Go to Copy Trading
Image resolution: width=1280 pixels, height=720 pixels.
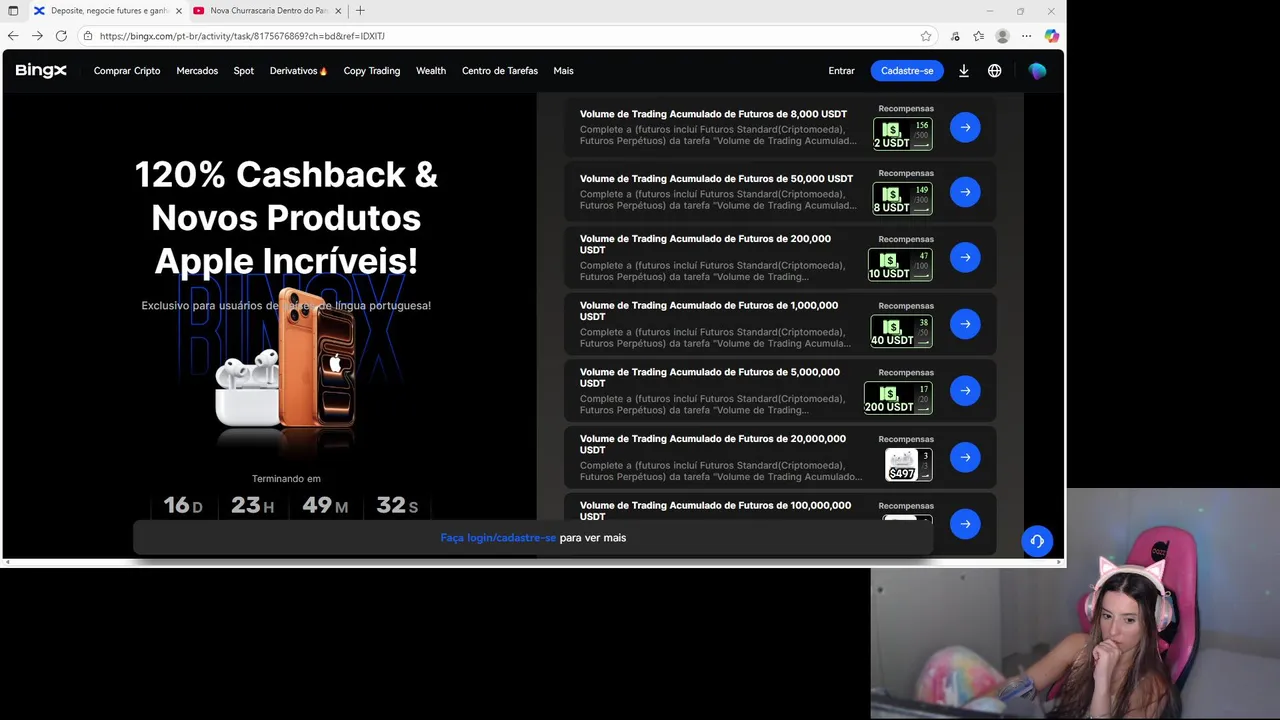(x=372, y=71)
